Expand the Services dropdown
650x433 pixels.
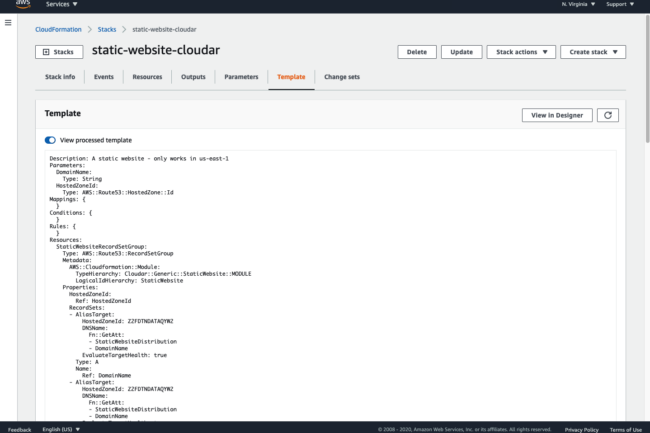(61, 4)
